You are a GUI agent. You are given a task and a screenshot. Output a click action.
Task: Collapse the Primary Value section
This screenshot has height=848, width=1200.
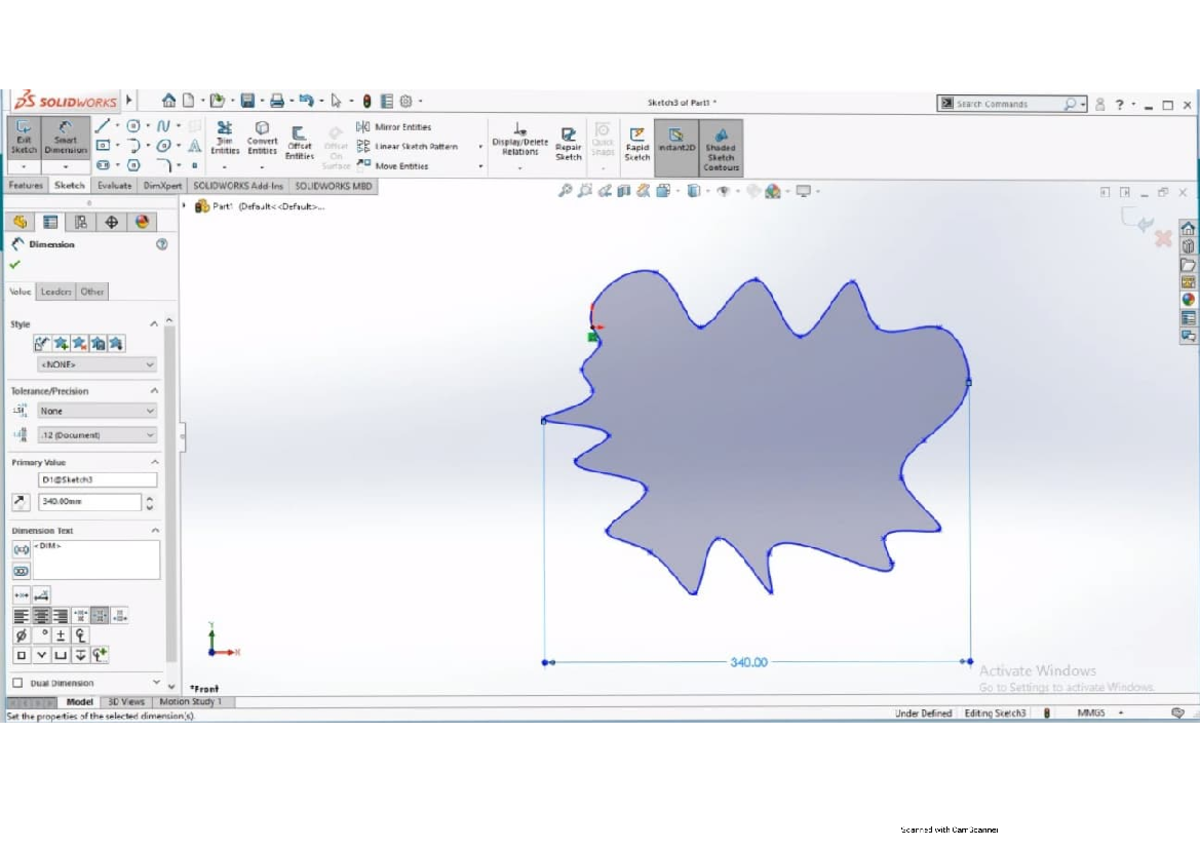(154, 462)
